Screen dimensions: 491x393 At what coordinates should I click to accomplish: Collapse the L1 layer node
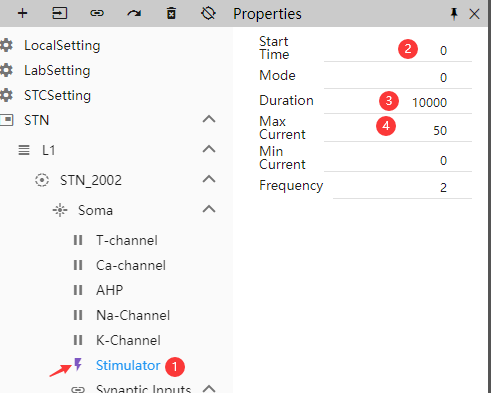[209, 149]
